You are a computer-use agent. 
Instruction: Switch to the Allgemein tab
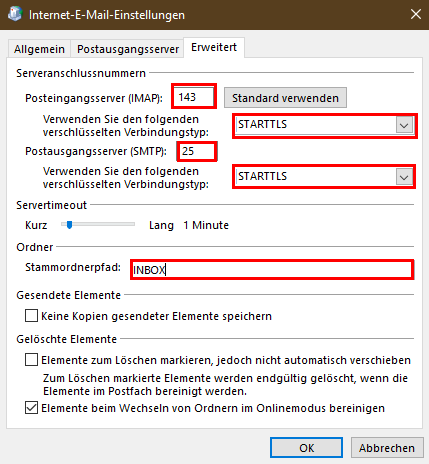pos(39,49)
